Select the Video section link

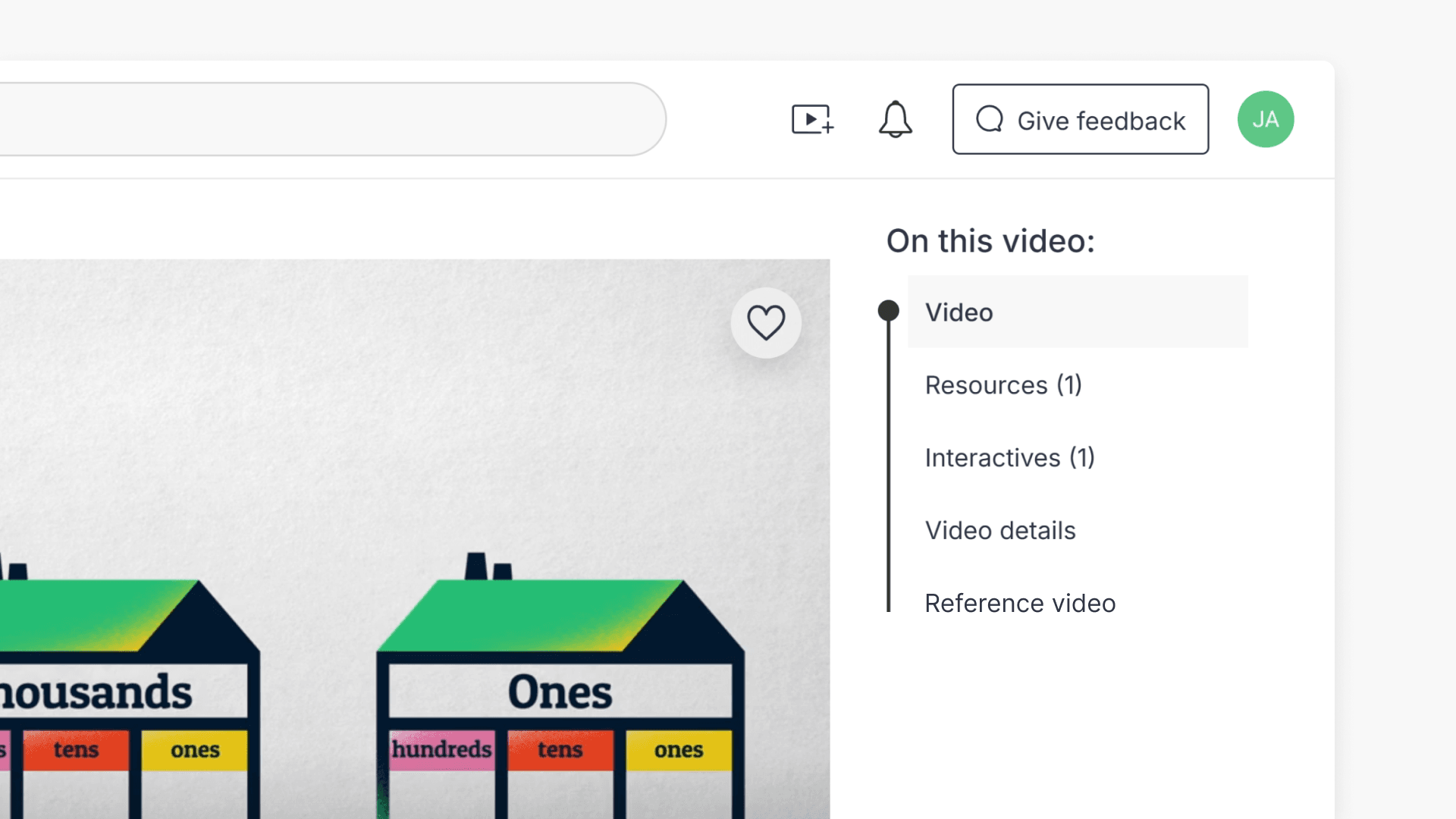[x=1078, y=312]
